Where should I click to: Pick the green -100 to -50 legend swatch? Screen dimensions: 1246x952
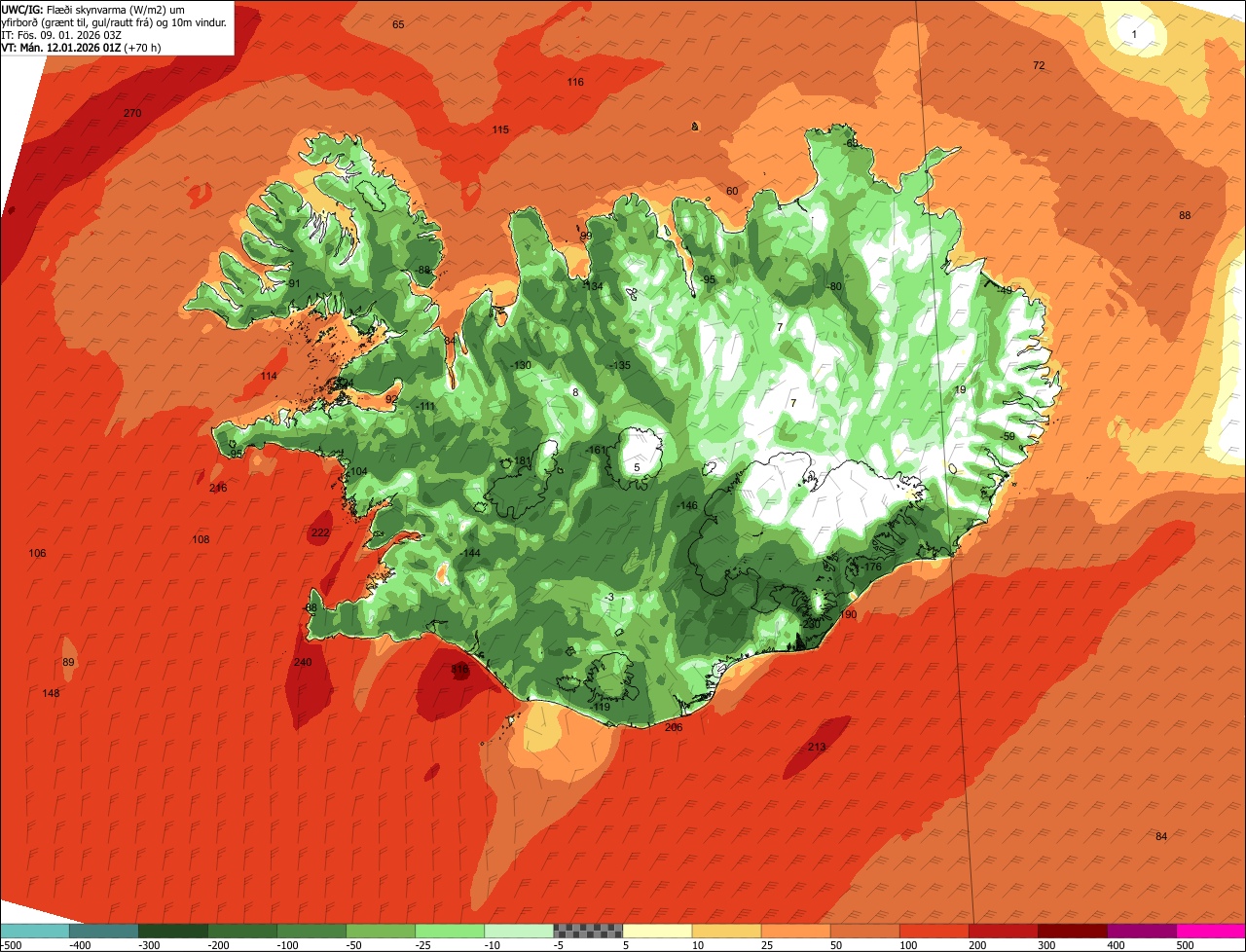[x=311, y=931]
